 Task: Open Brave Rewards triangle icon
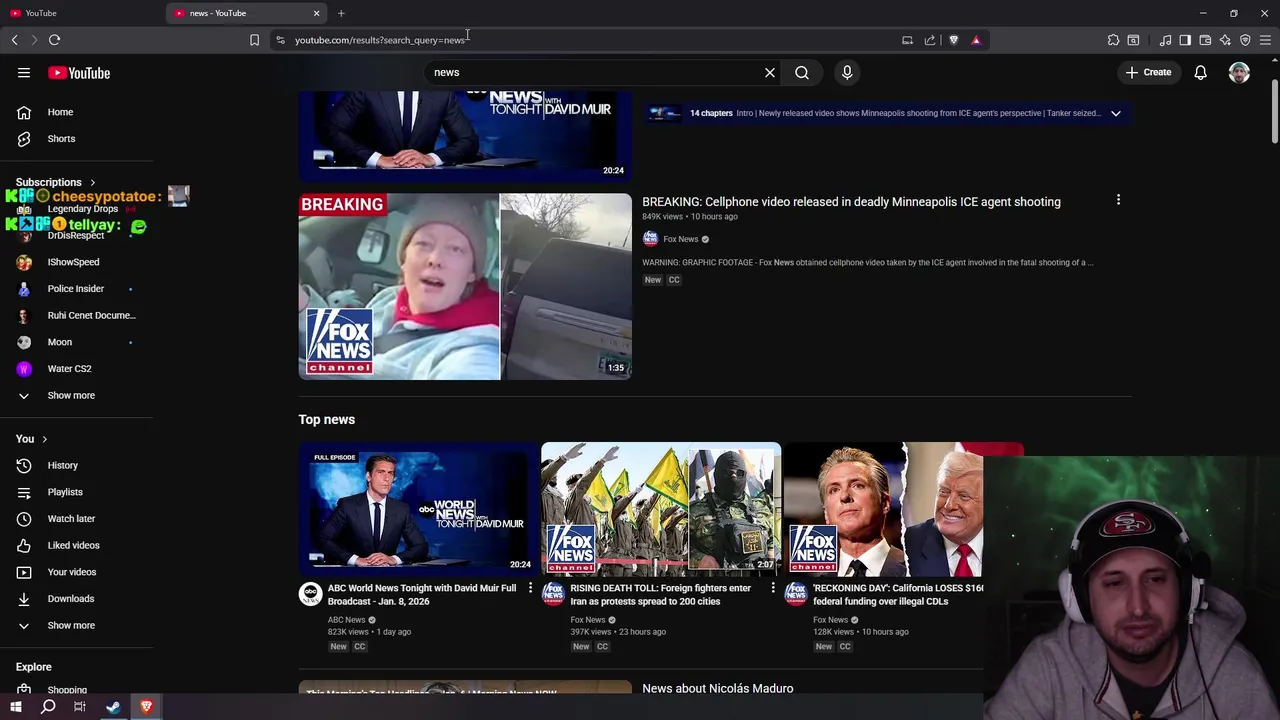click(x=976, y=40)
